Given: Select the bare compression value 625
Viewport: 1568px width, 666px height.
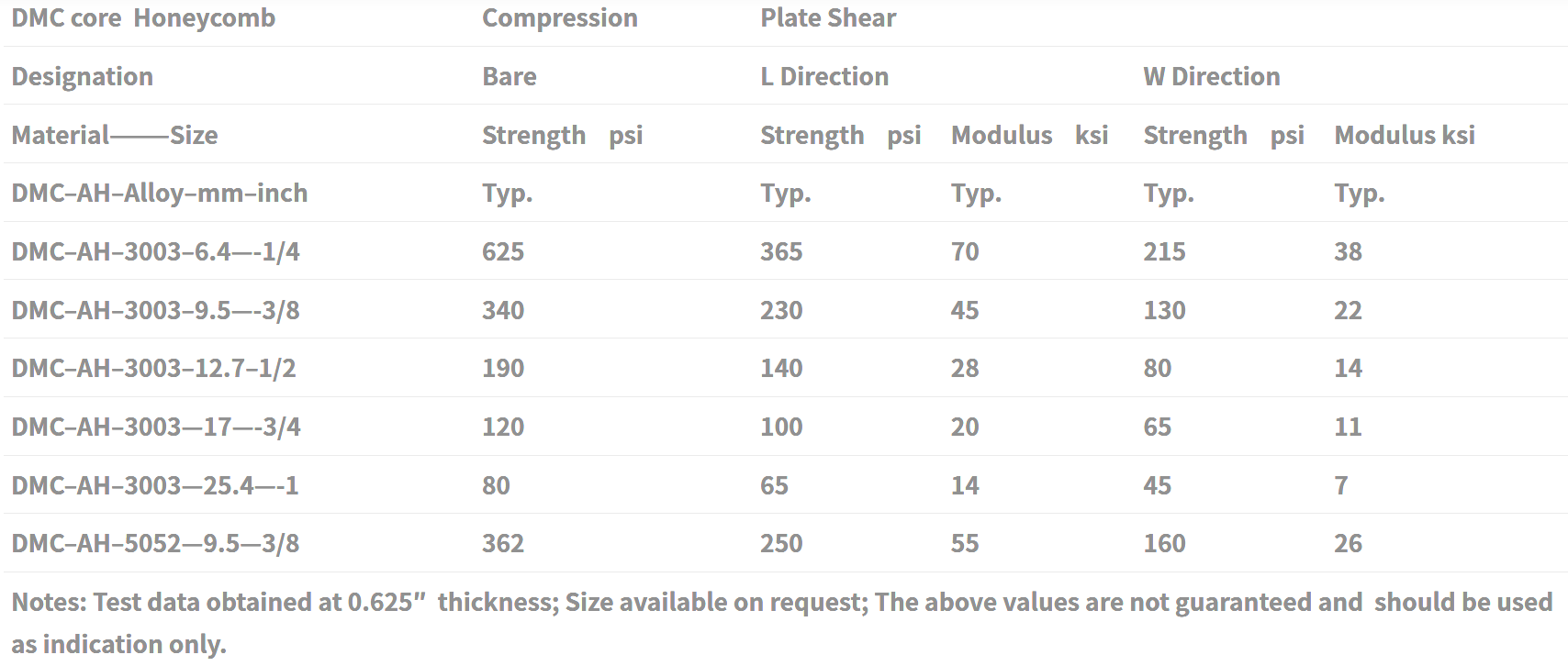Looking at the screenshot, I should tap(503, 251).
